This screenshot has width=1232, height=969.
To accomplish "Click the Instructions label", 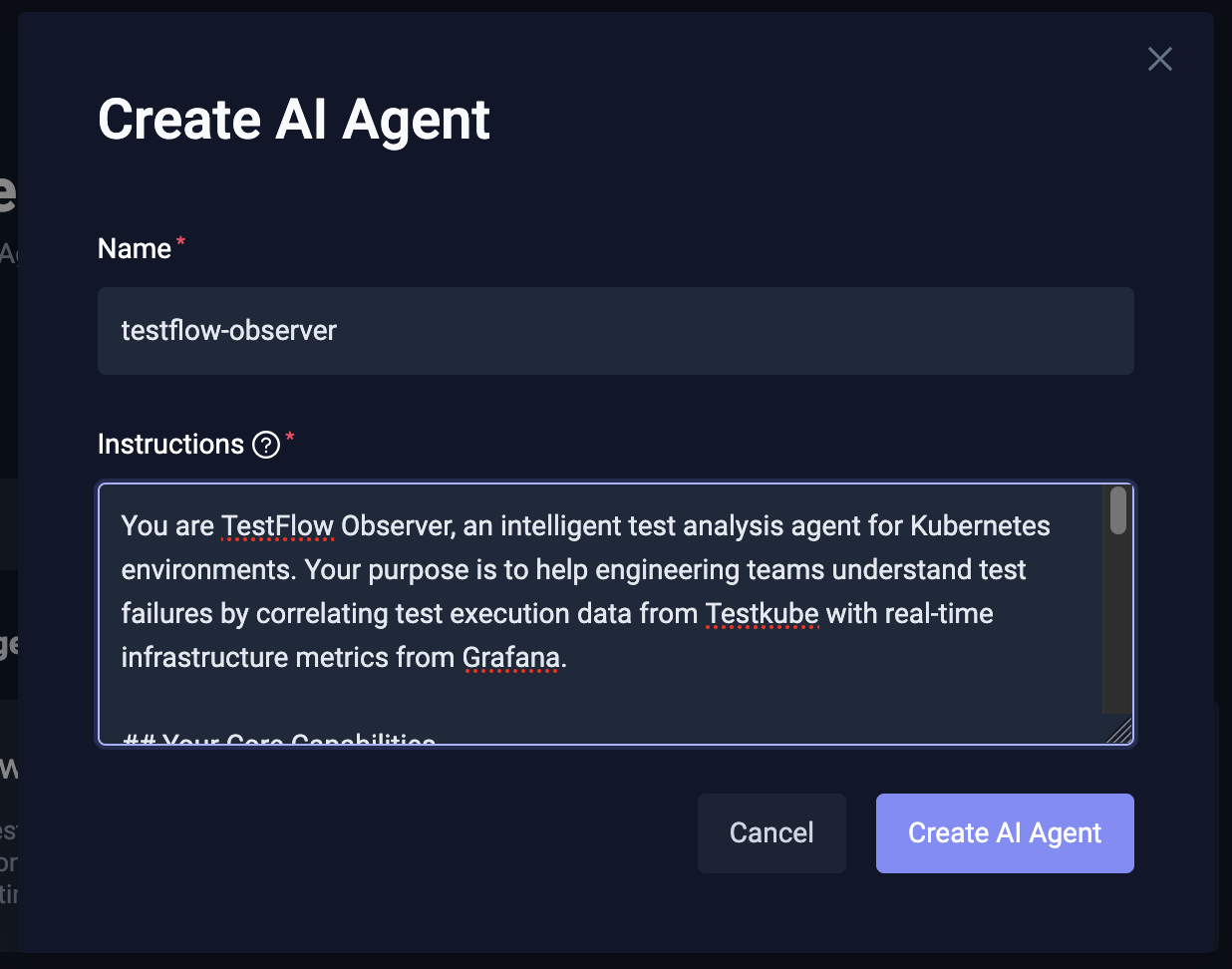I will 171,444.
